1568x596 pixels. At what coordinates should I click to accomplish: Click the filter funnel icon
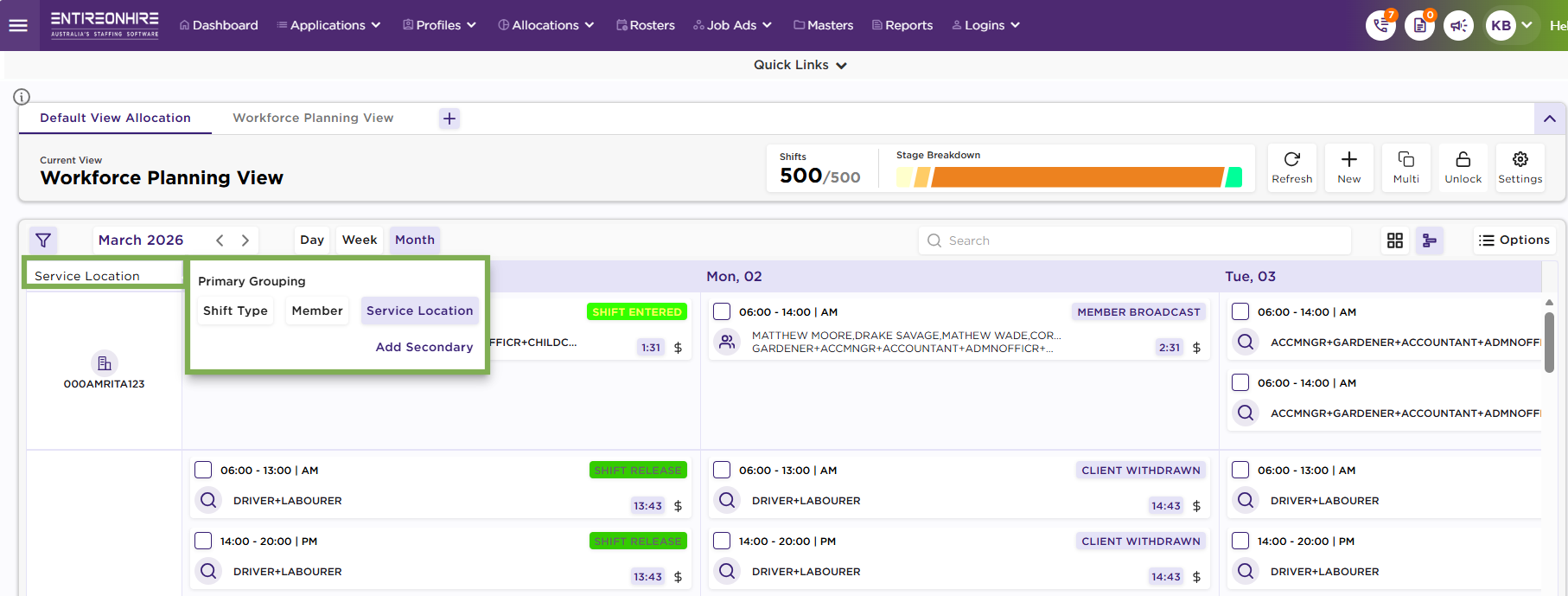[43, 240]
